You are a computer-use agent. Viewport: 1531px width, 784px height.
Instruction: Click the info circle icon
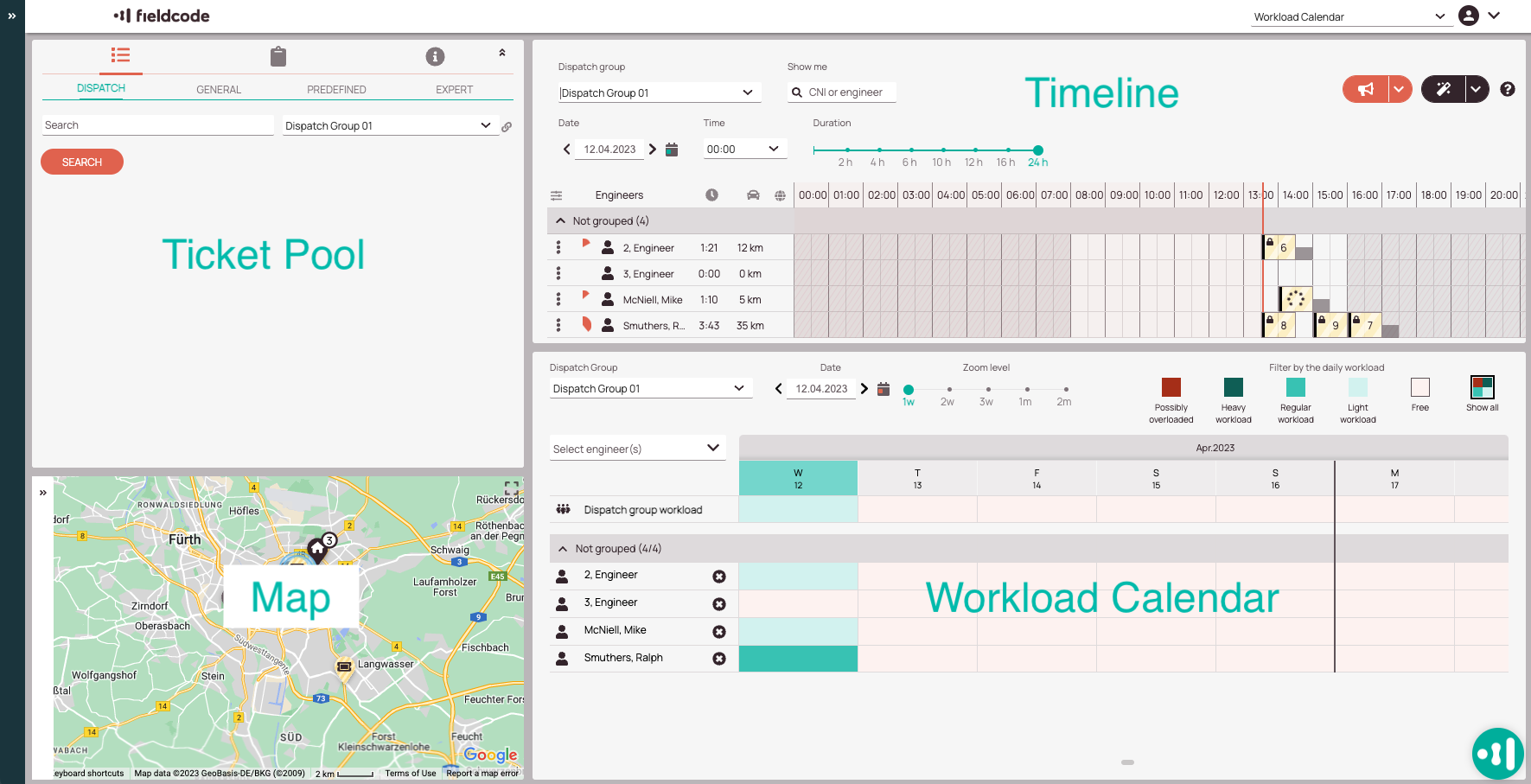(x=435, y=57)
